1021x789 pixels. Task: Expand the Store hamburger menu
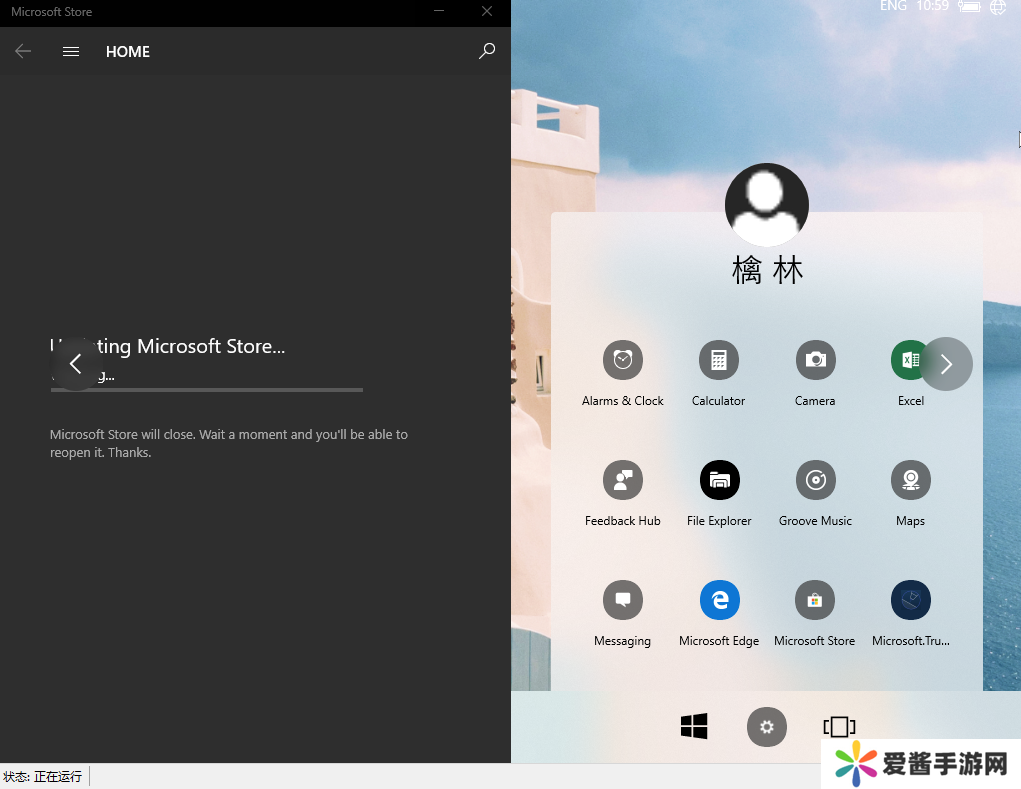[71, 52]
